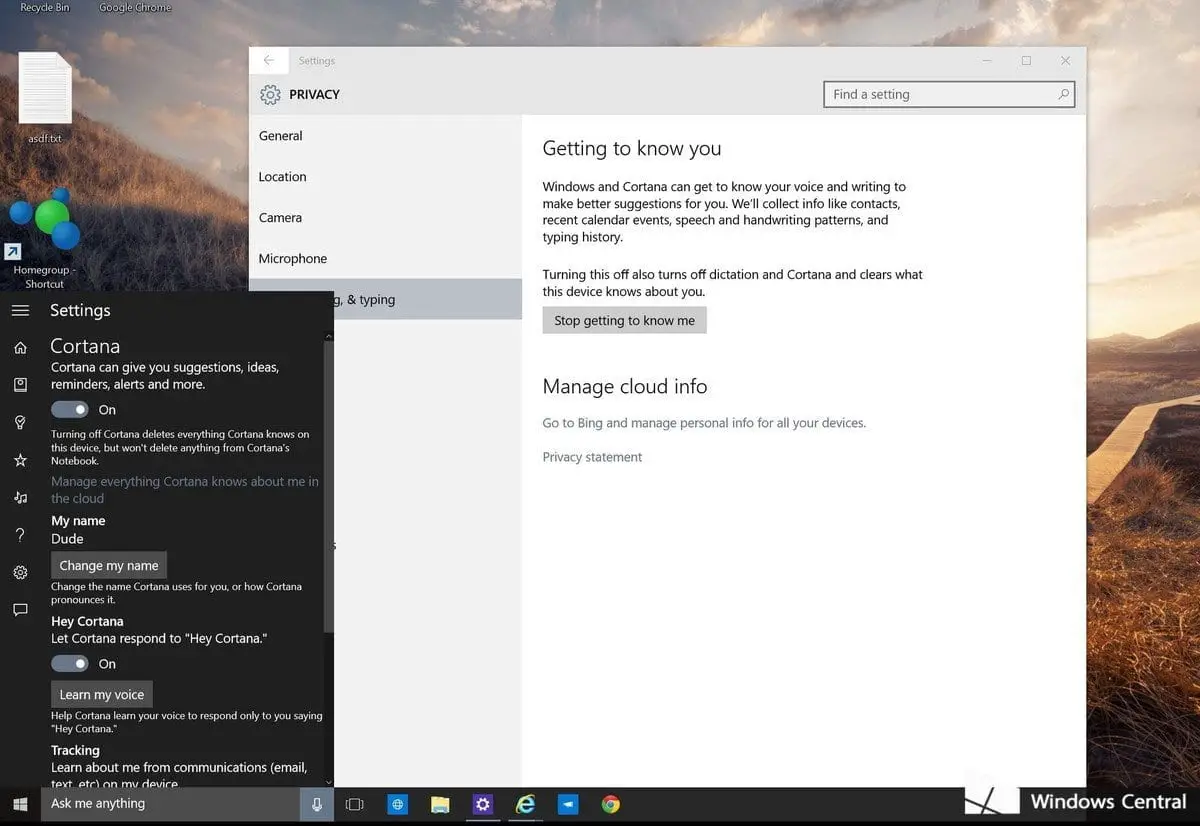The width and height of the screenshot is (1200, 826).
Task: Click the My name label
Action: coord(78,521)
